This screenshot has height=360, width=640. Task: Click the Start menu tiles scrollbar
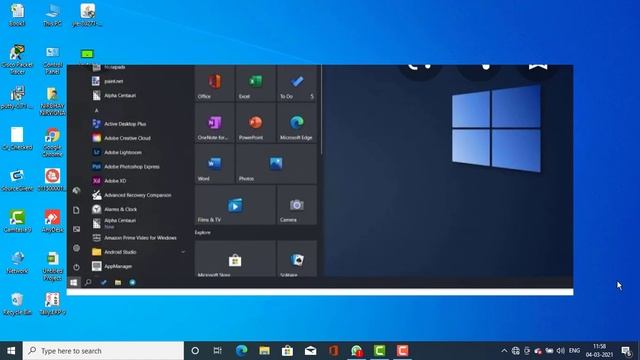pyautogui.click(x=322, y=109)
